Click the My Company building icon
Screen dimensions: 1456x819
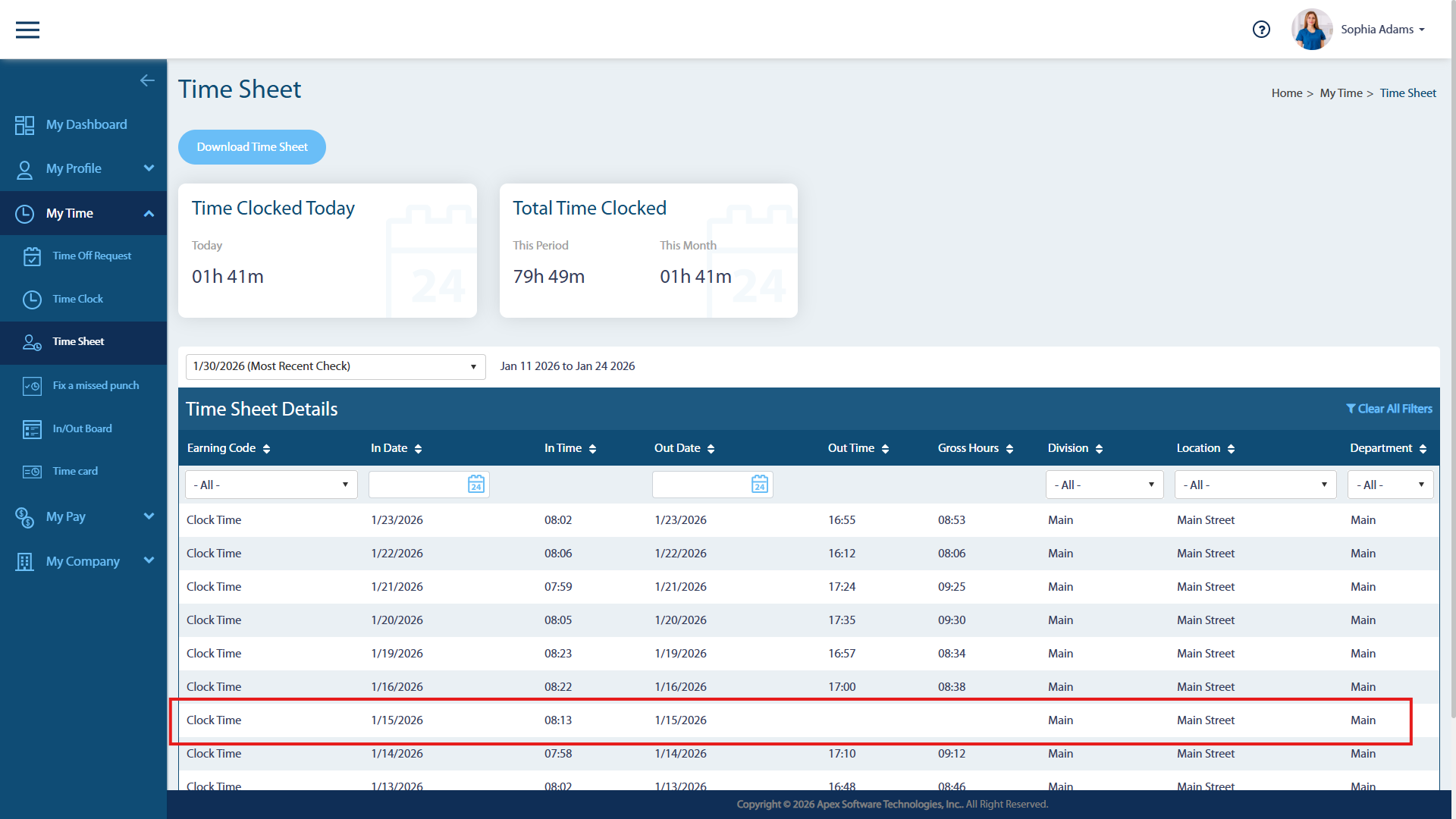click(24, 562)
